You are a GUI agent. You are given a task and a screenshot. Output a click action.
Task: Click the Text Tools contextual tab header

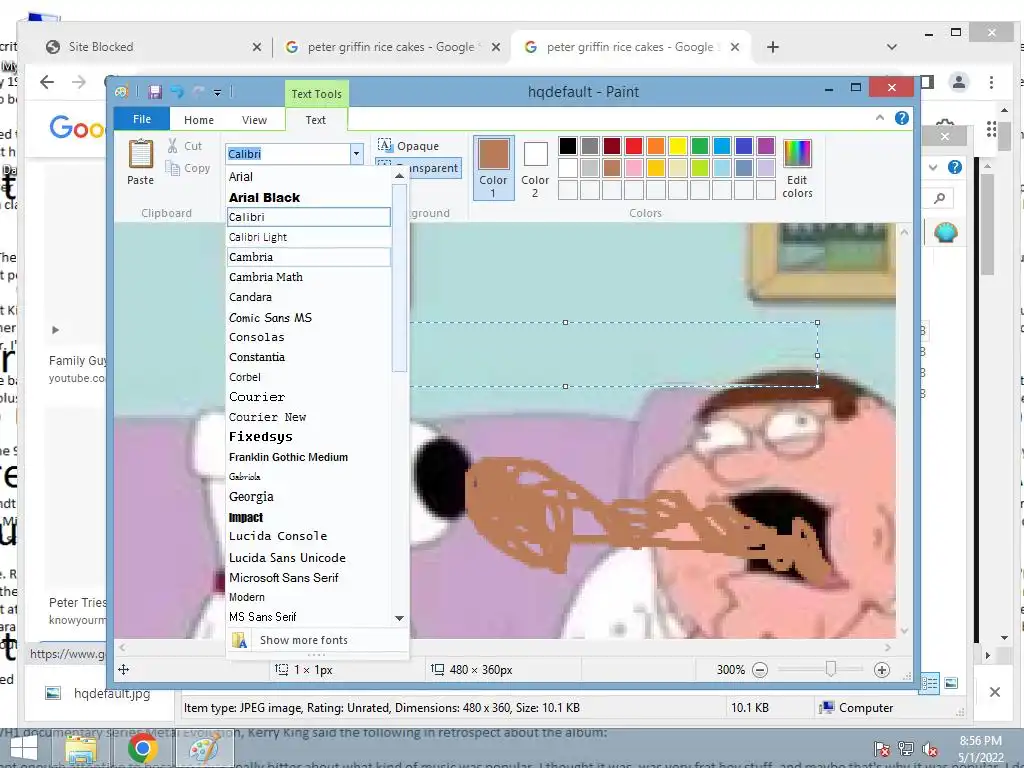317,93
